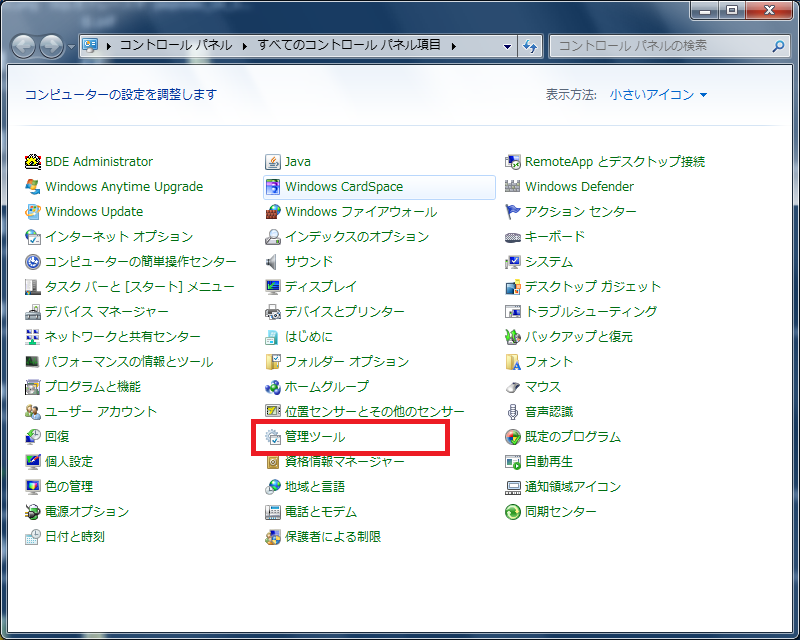
Task: Click the アクション センター flag icon
Action: 512,212
